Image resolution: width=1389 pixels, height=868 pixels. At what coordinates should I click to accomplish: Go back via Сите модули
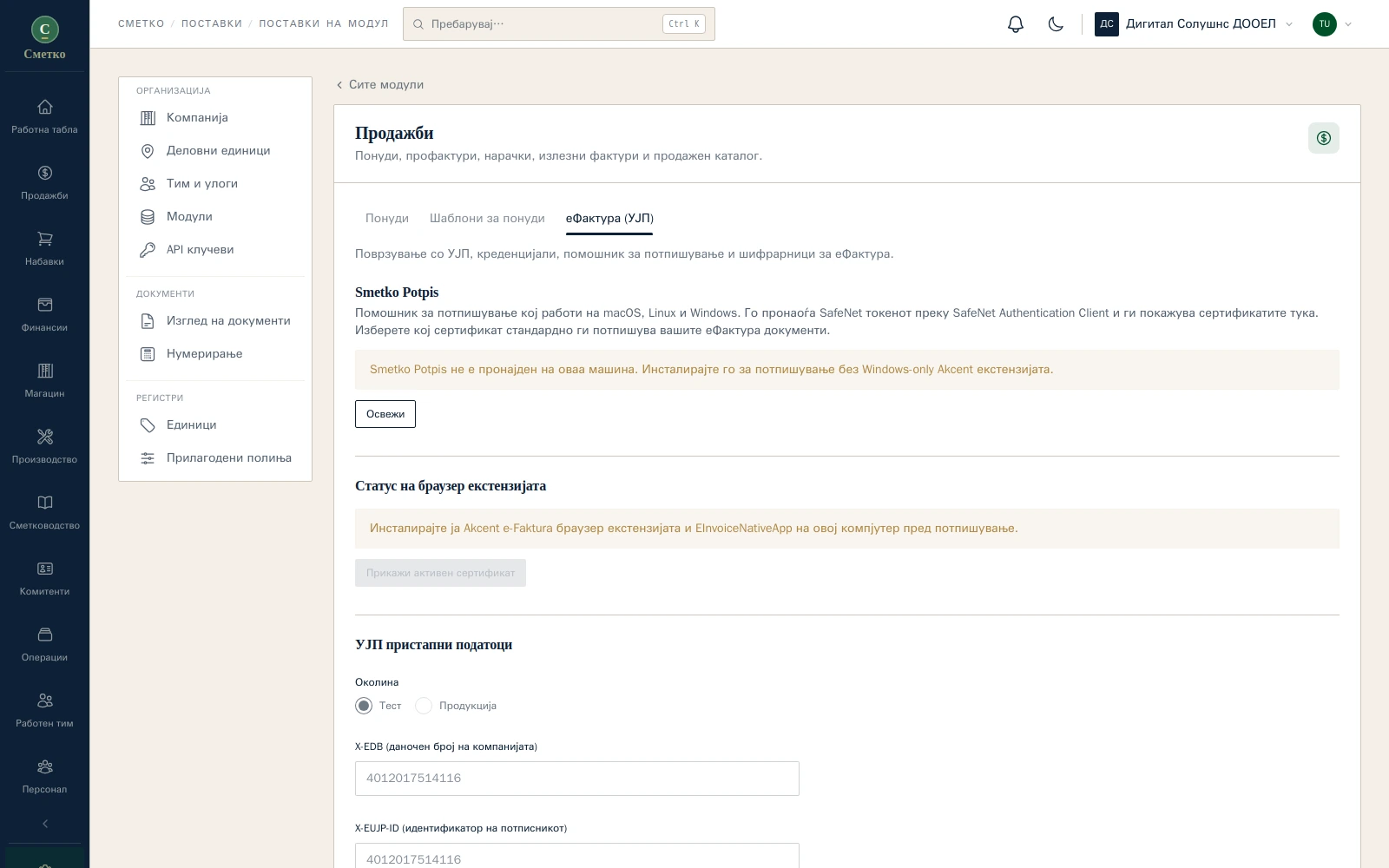(380, 84)
